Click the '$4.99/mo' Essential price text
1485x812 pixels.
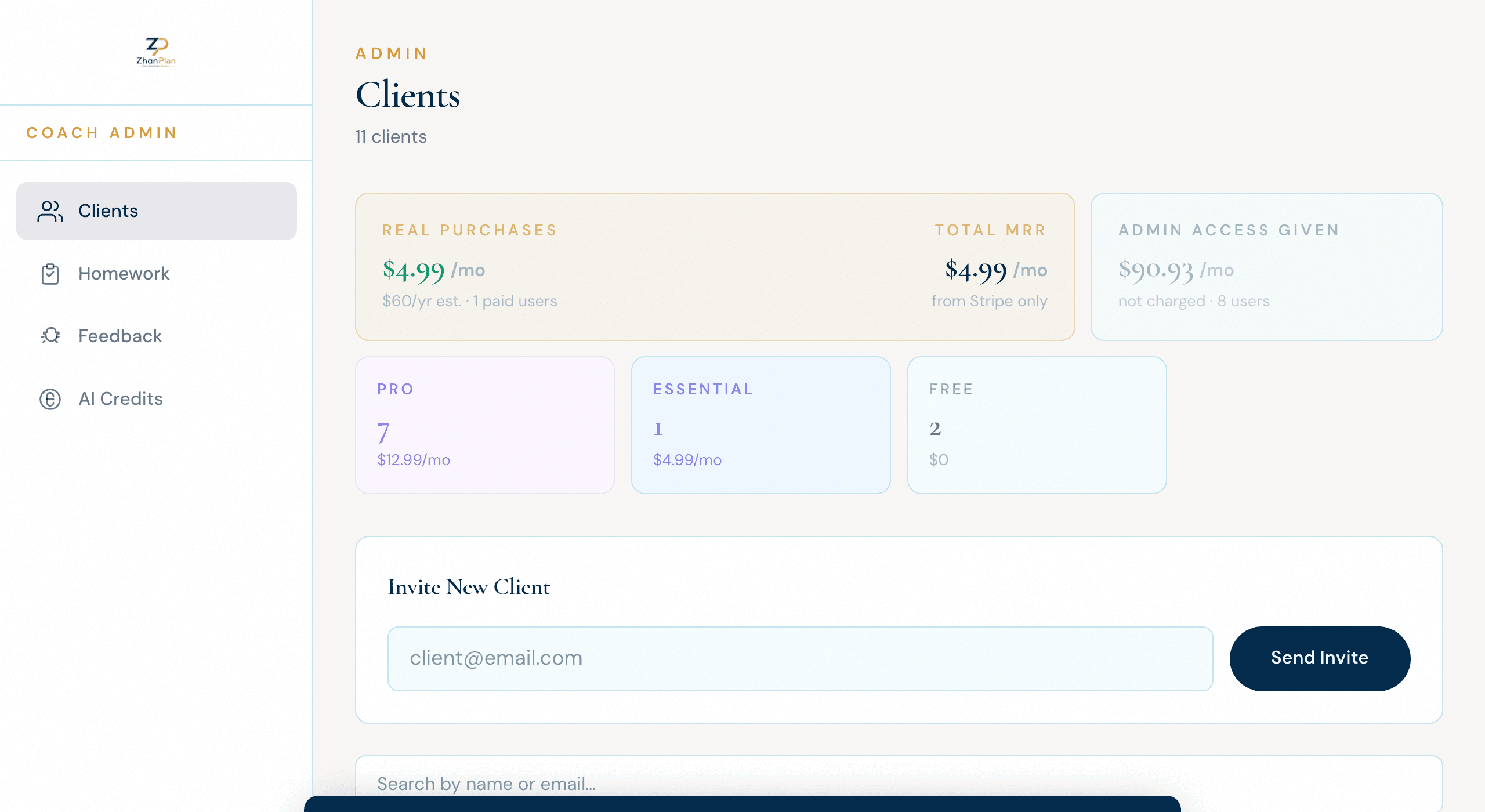(687, 460)
